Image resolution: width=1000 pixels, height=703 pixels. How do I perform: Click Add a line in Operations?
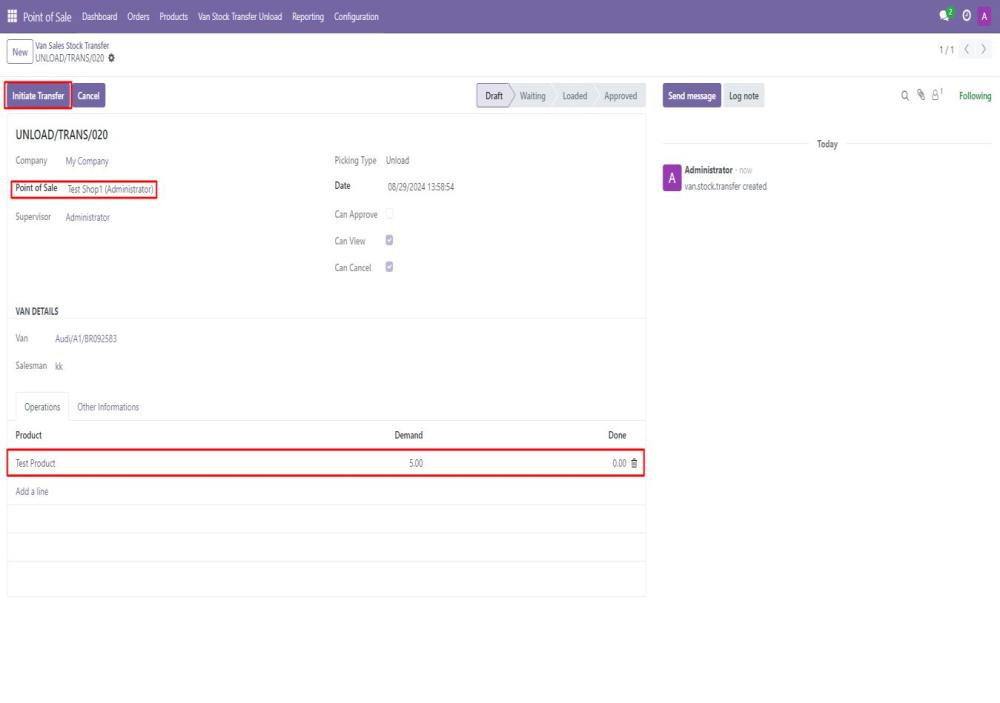click(x=32, y=491)
